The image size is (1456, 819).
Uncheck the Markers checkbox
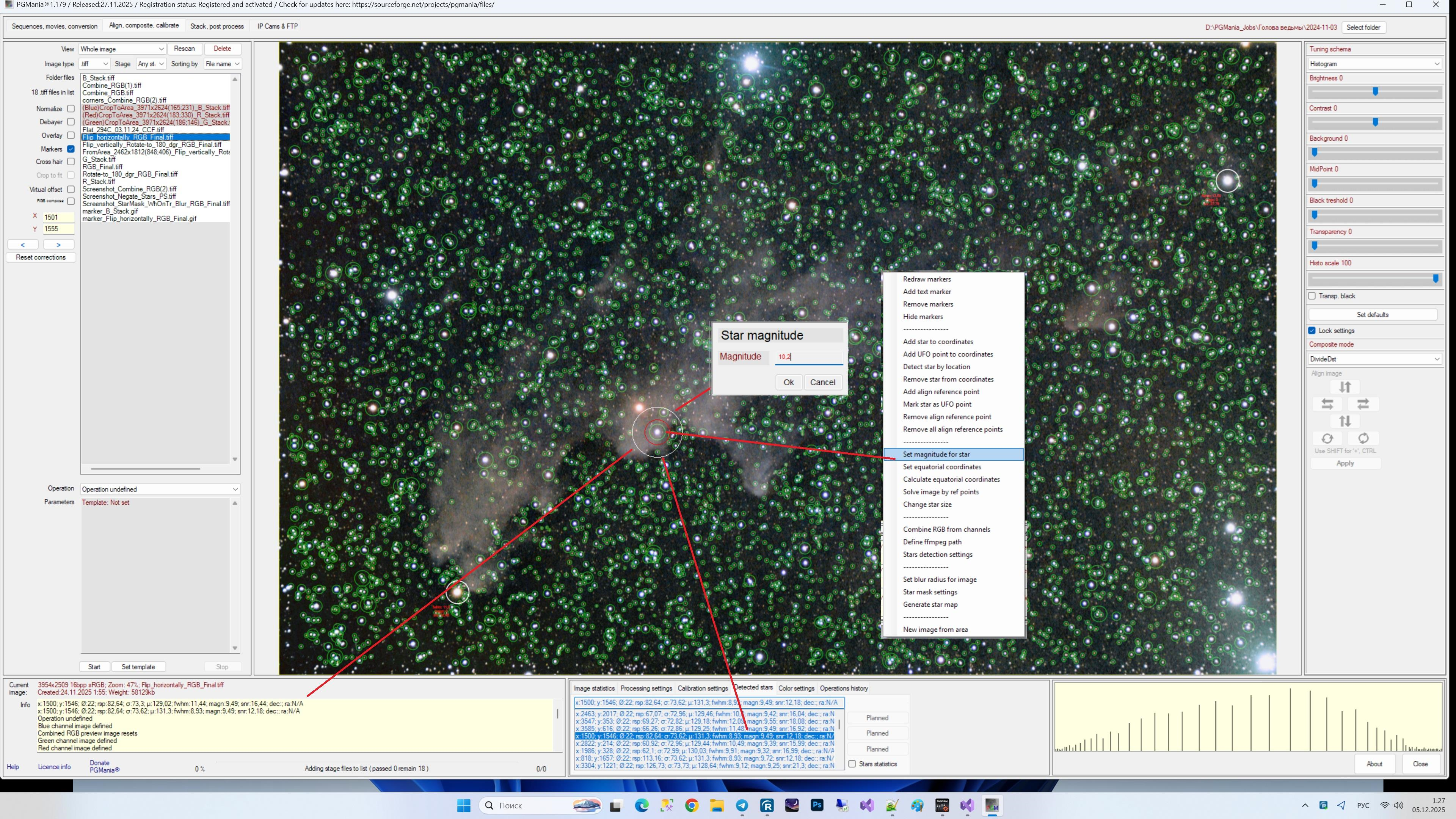click(71, 149)
